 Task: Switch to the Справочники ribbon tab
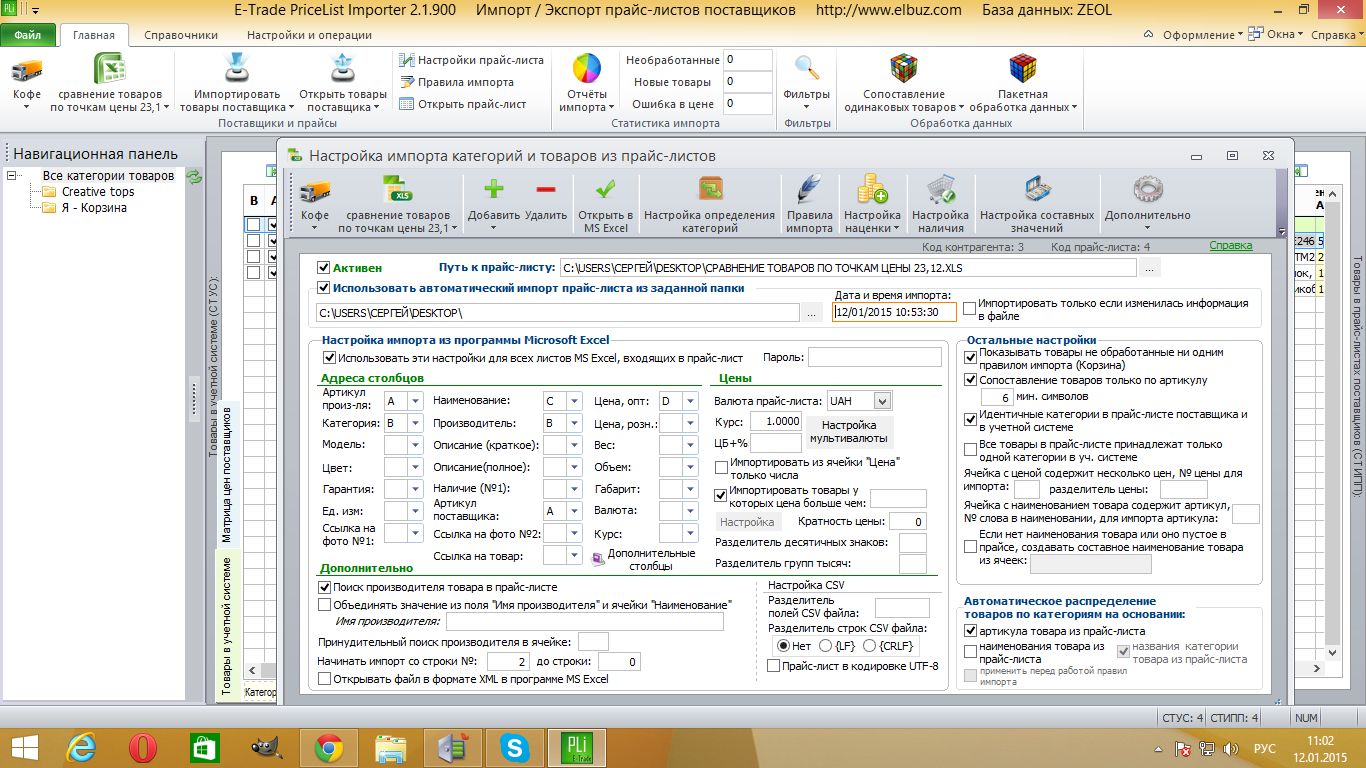[181, 35]
